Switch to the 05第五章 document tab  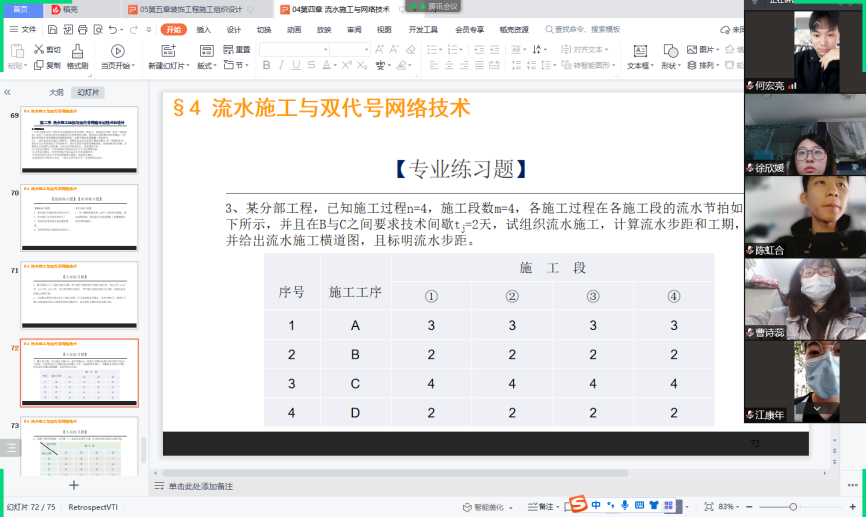[x=185, y=9]
